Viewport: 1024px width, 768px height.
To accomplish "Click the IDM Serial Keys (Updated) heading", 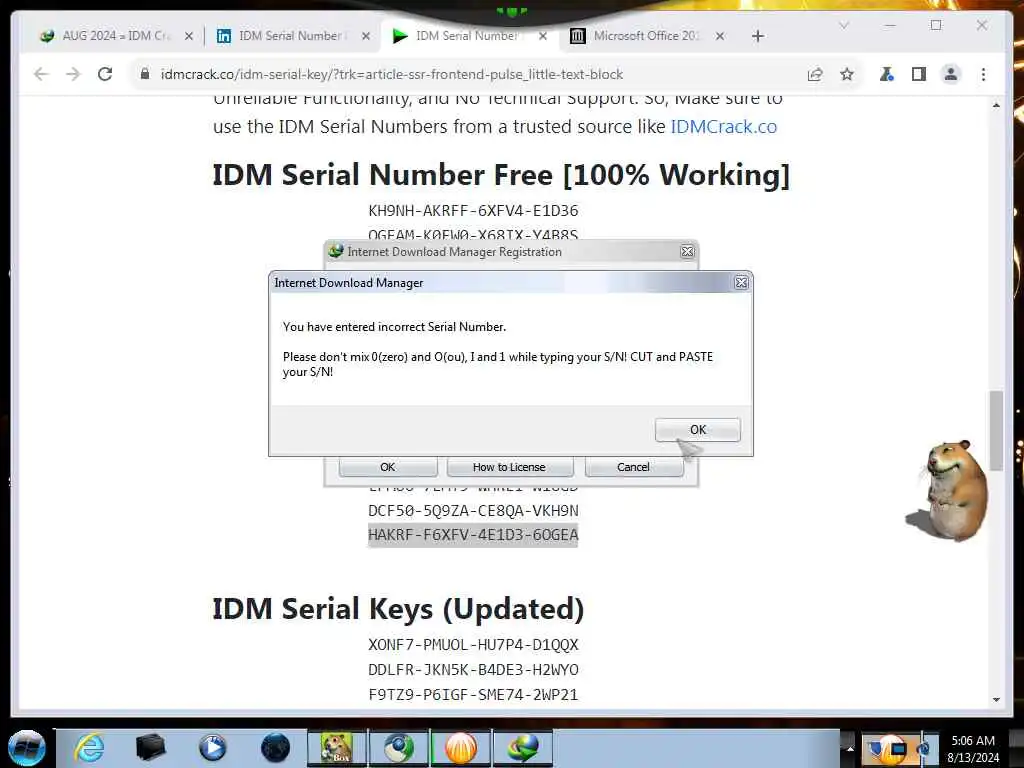I will point(398,609).
